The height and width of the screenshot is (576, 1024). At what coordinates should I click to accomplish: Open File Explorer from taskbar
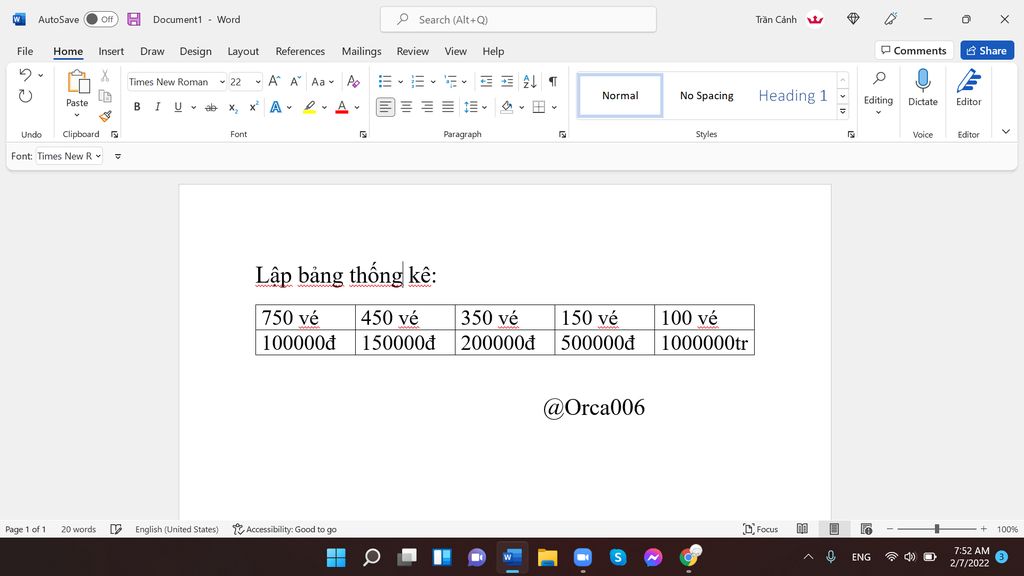547,557
